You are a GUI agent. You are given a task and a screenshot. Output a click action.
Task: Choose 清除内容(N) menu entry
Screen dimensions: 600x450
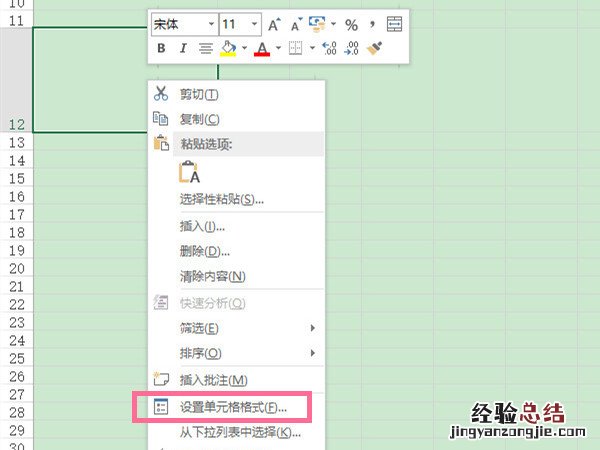click(x=236, y=276)
